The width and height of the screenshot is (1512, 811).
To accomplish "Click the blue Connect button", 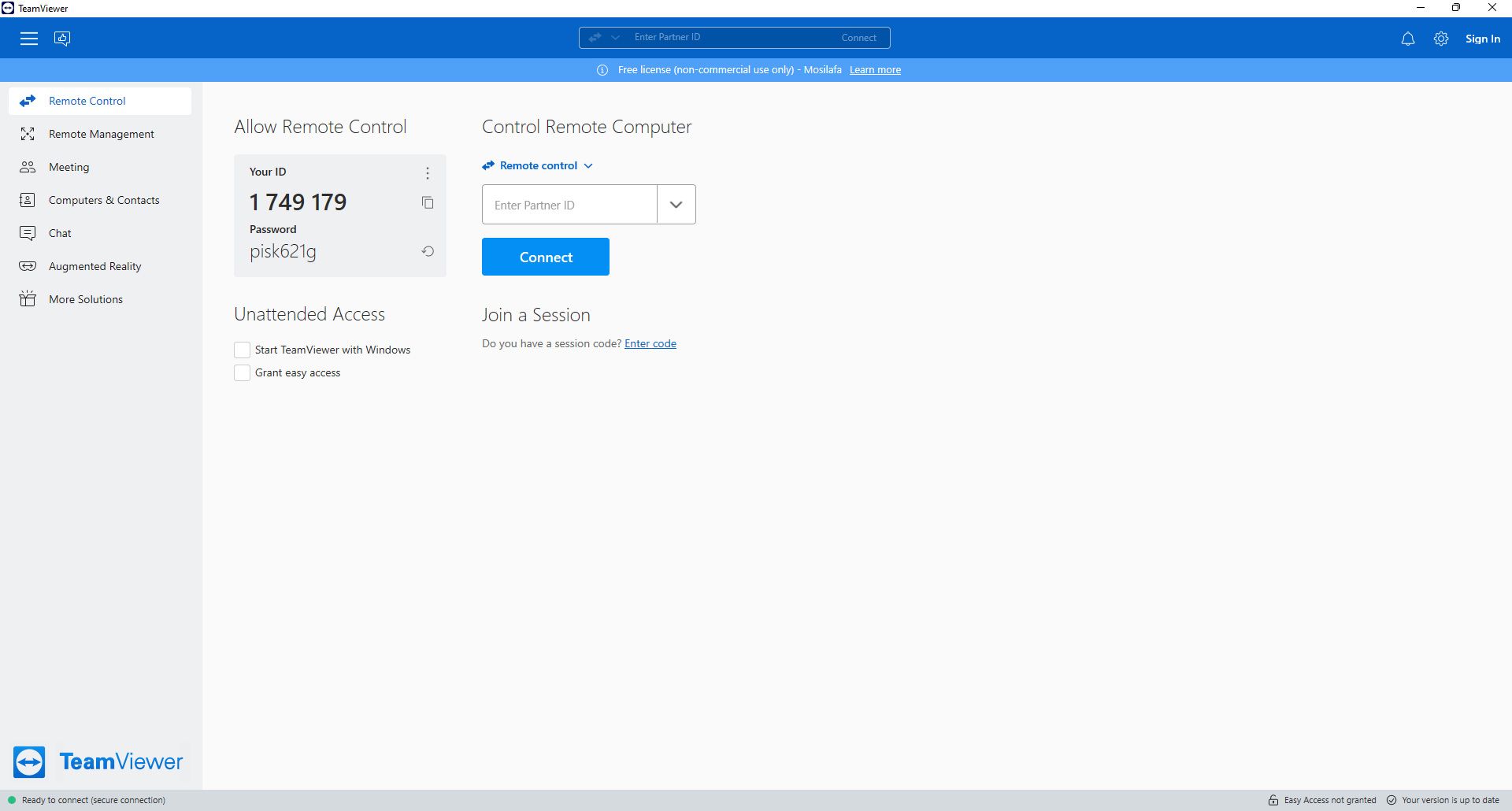I will [x=546, y=257].
